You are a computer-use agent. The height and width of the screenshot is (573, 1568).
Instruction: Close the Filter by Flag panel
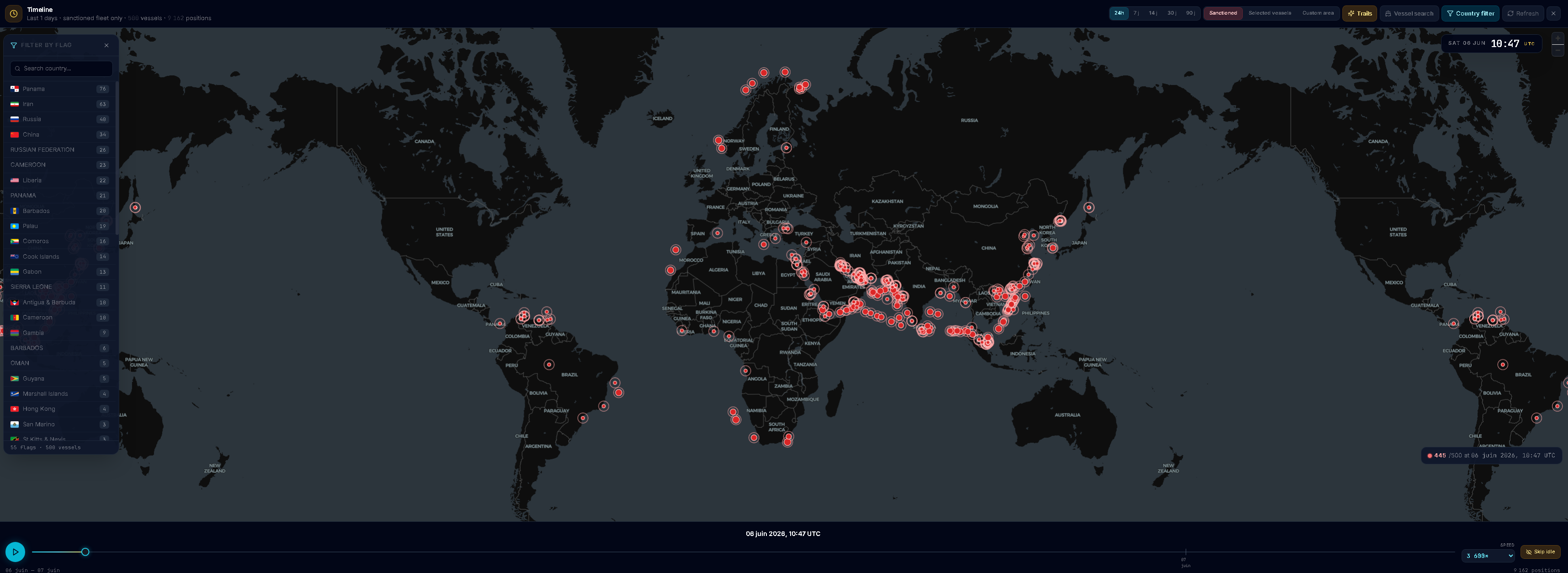pos(106,45)
